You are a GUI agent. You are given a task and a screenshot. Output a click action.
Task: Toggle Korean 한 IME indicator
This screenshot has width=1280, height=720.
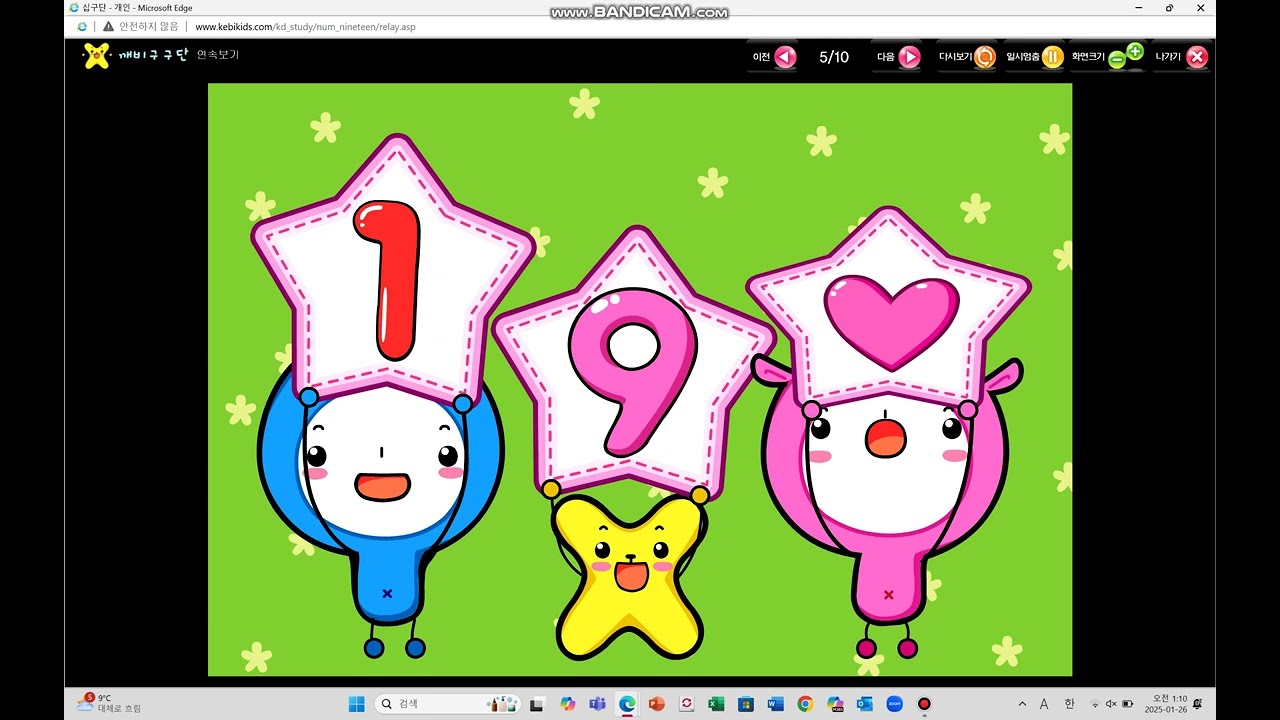(1069, 704)
